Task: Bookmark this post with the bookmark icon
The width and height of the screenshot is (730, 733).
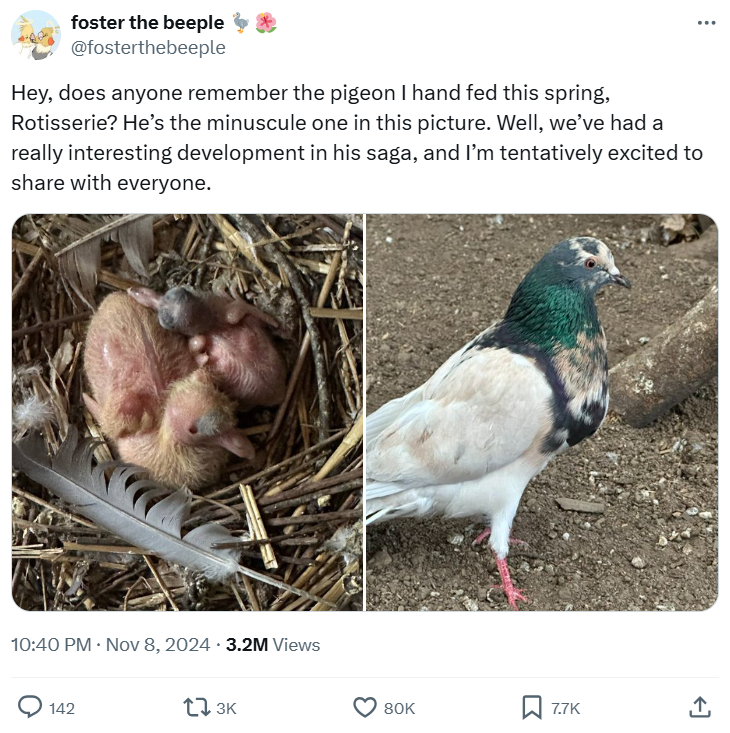Action: coord(532,707)
